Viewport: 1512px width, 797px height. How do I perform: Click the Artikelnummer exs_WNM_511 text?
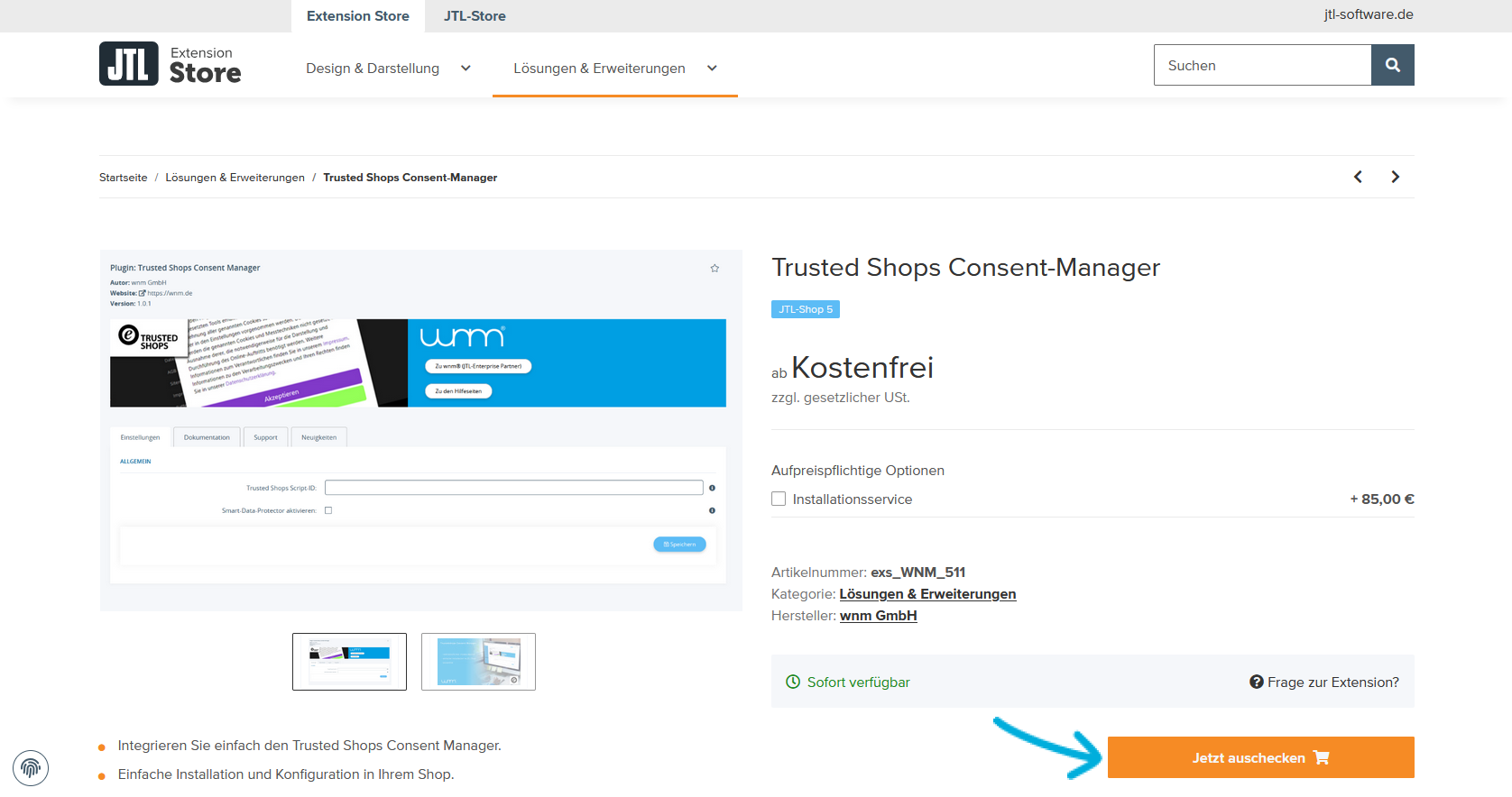(x=868, y=573)
